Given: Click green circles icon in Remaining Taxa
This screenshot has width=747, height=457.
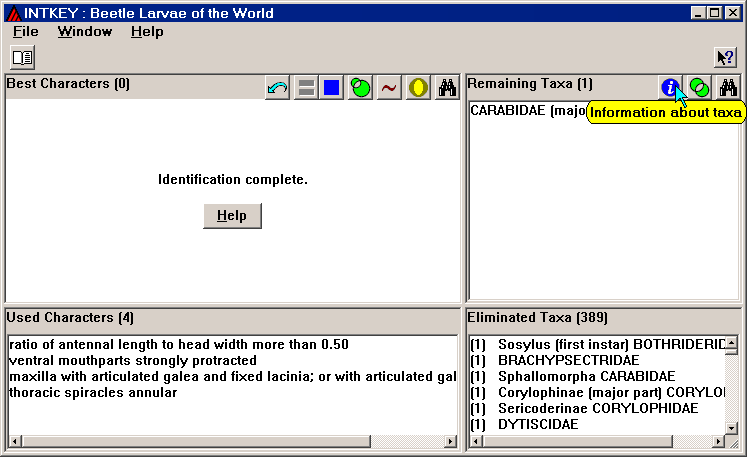Looking at the screenshot, I should click(700, 88).
